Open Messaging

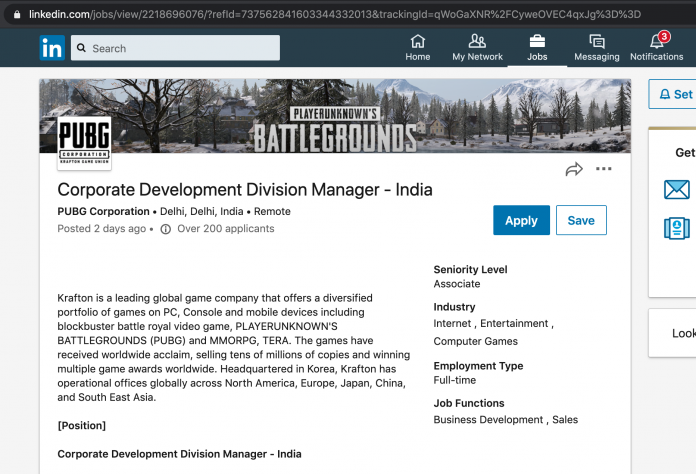point(596,47)
